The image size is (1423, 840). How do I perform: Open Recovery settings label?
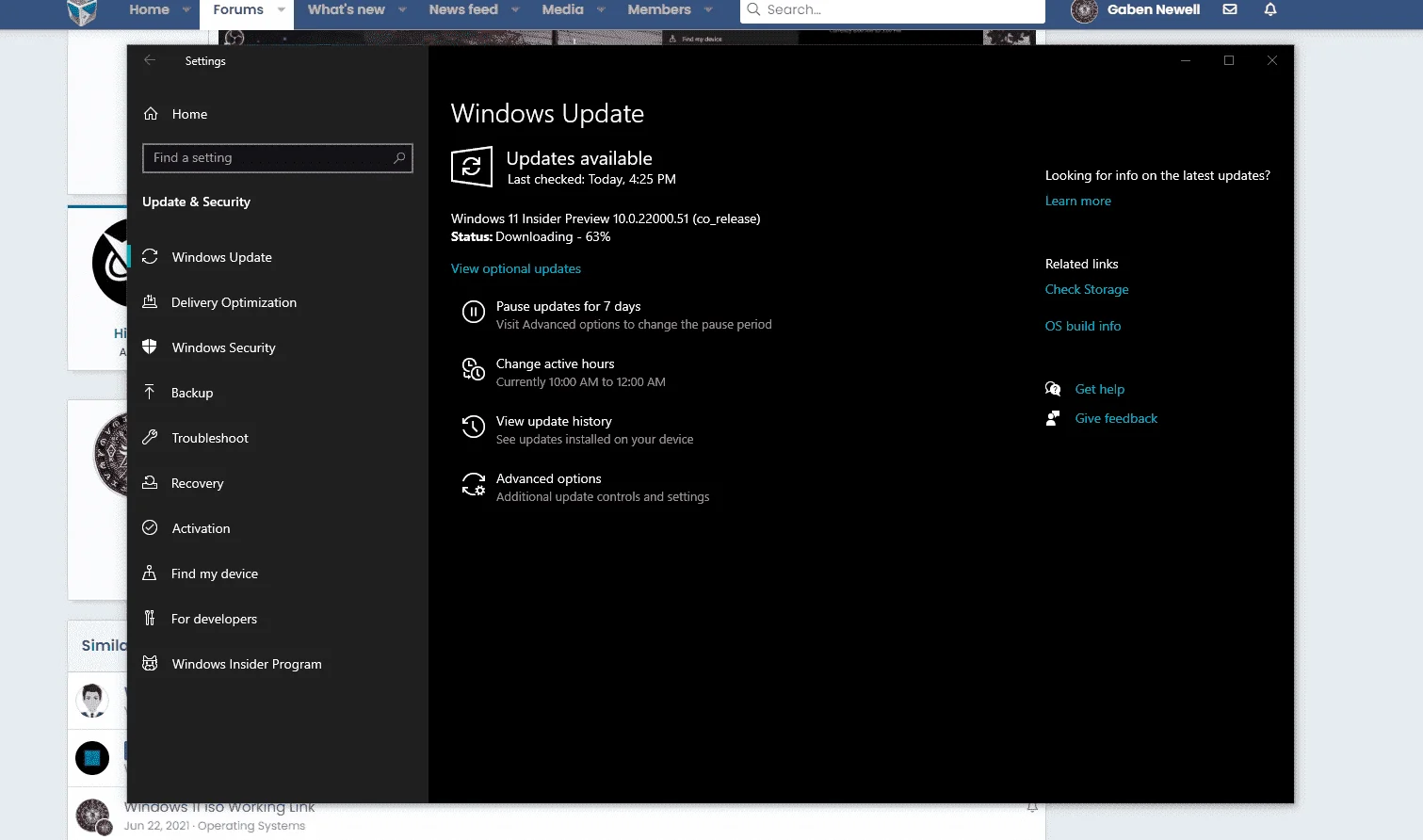tap(198, 483)
